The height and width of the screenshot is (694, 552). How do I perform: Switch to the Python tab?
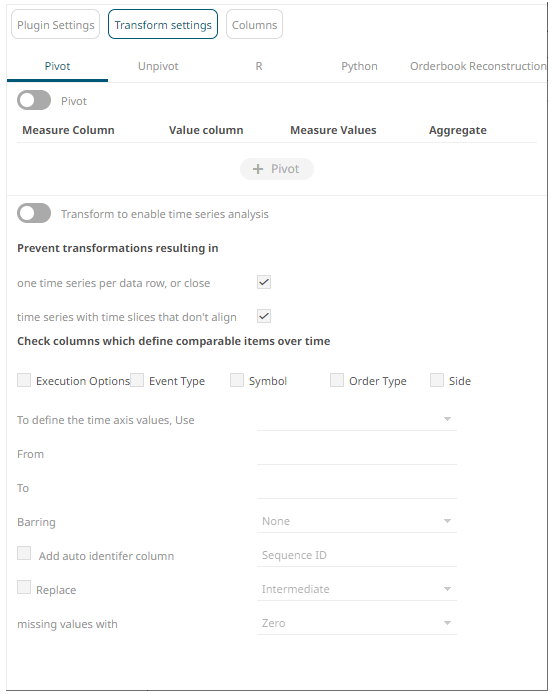[x=359, y=66]
